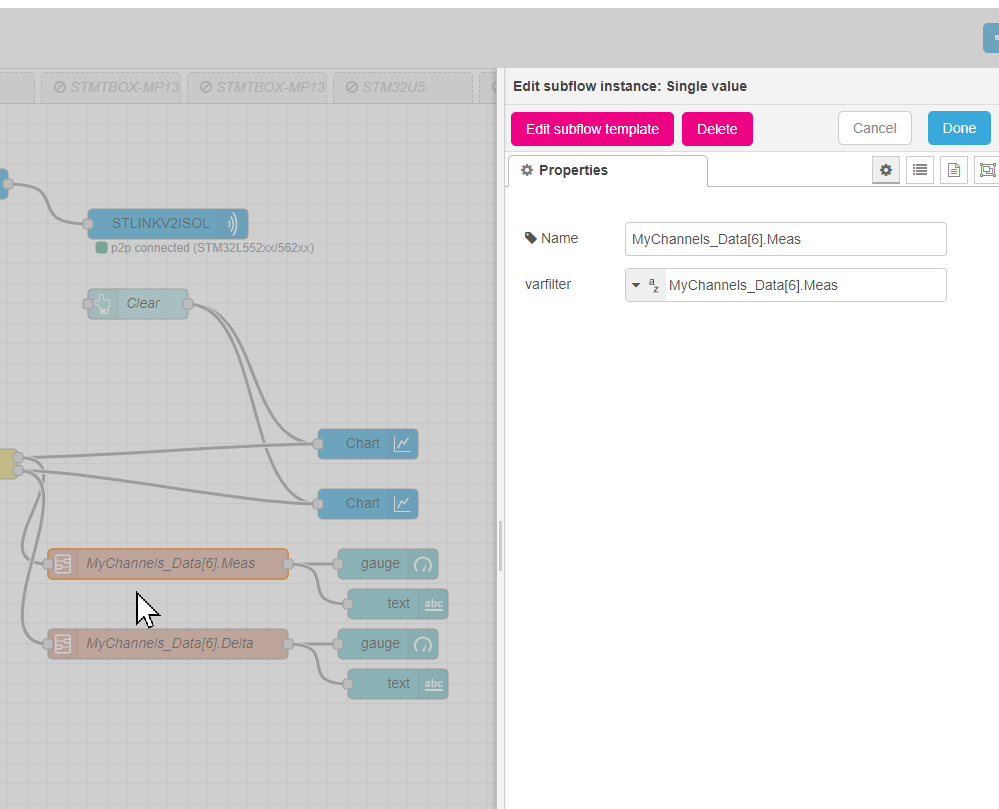Image resolution: width=999 pixels, height=809 pixels.
Task: Open the varfilter type dropdown arrow
Action: click(638, 285)
